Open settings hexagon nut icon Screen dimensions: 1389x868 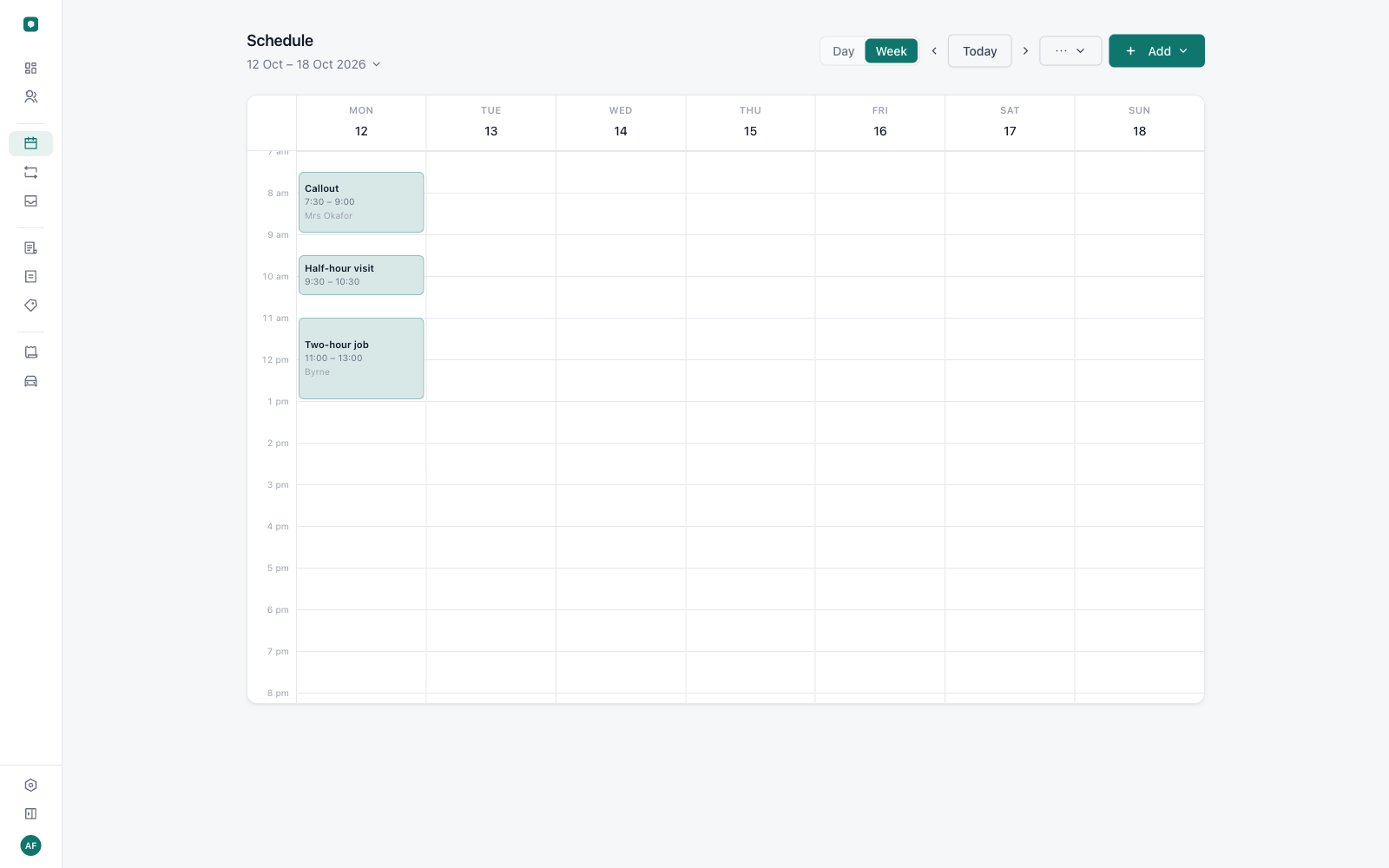(30, 785)
